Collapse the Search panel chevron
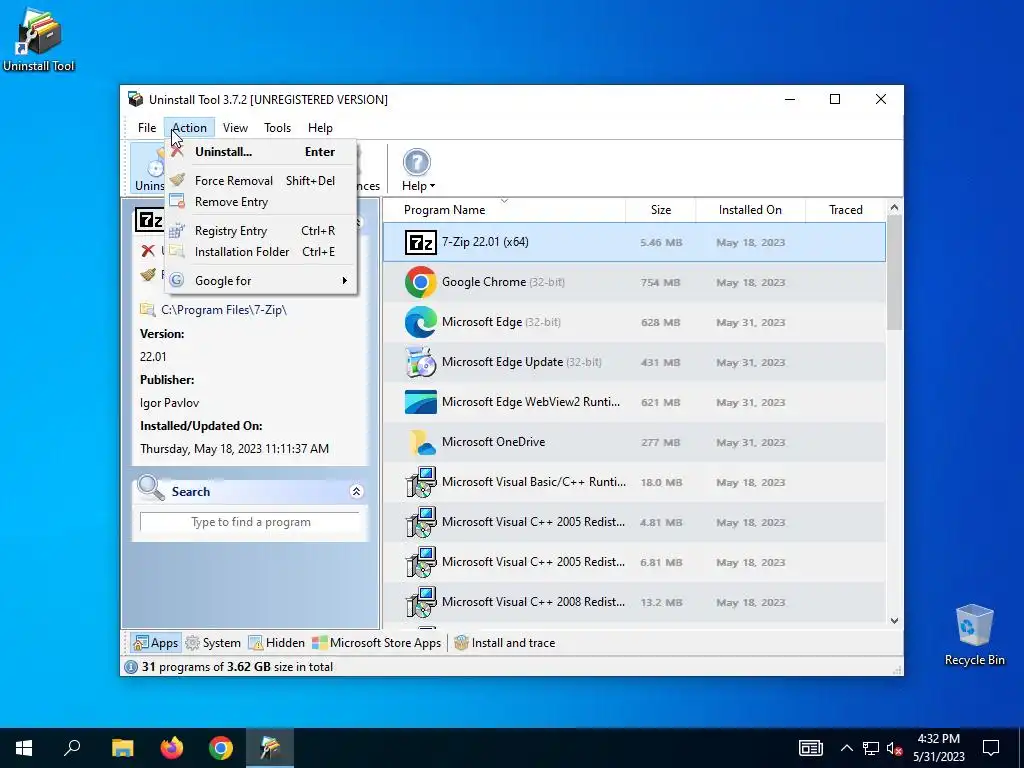Viewport: 1024px width, 768px height. click(357, 492)
